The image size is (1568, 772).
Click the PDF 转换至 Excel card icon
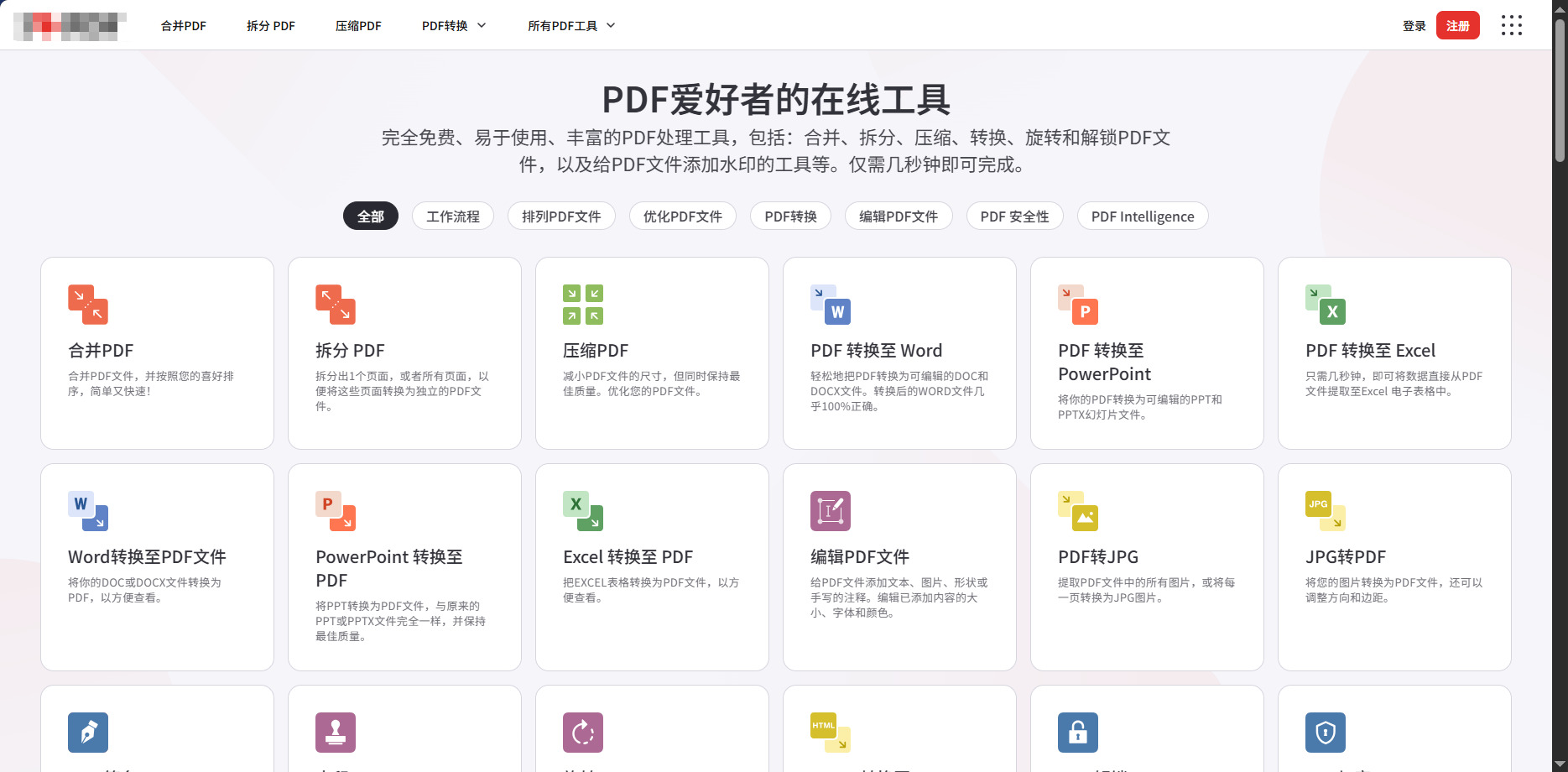(x=1326, y=305)
